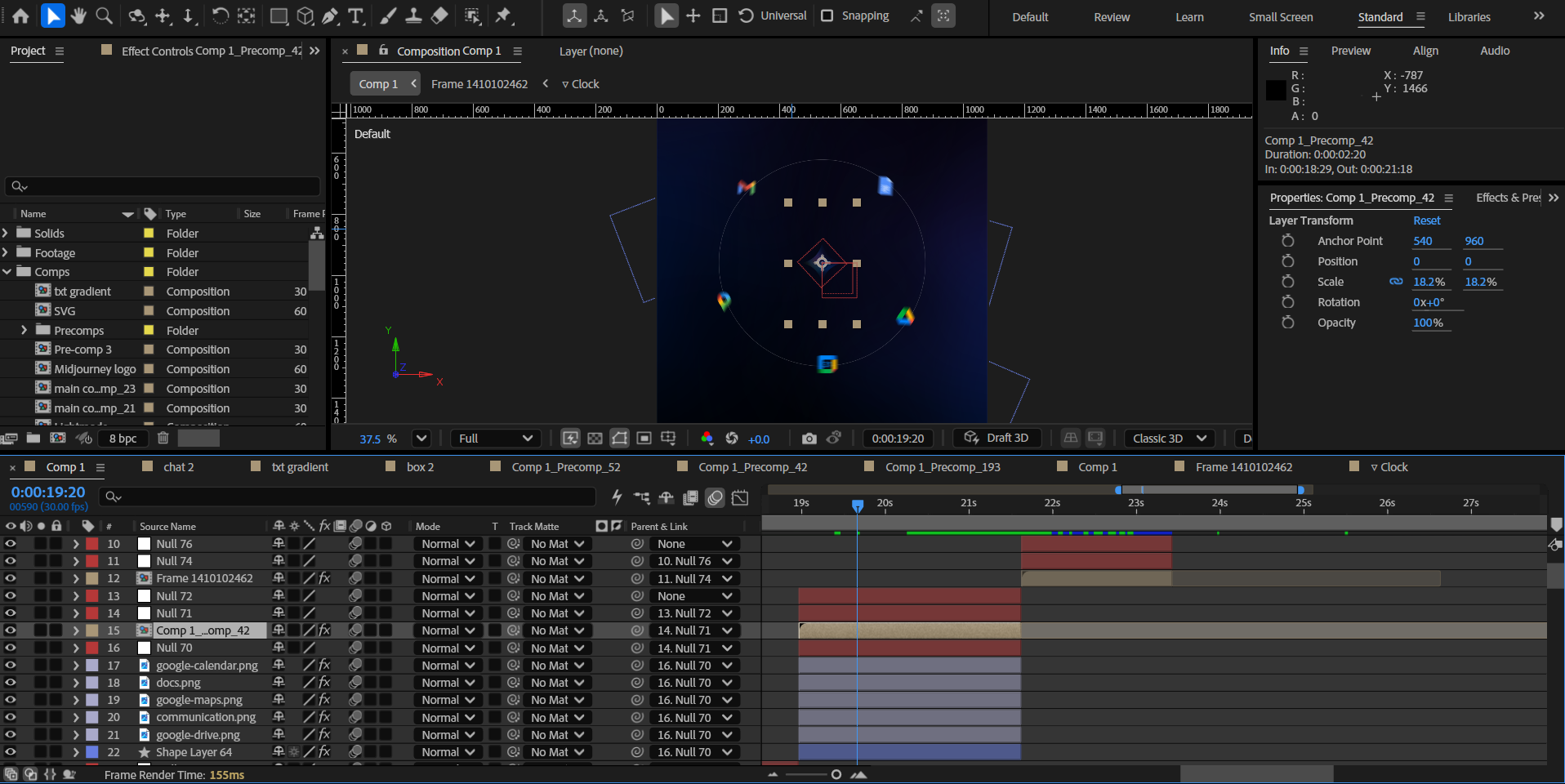
Task: Open the txt gradient timeline tab
Action: (x=300, y=467)
